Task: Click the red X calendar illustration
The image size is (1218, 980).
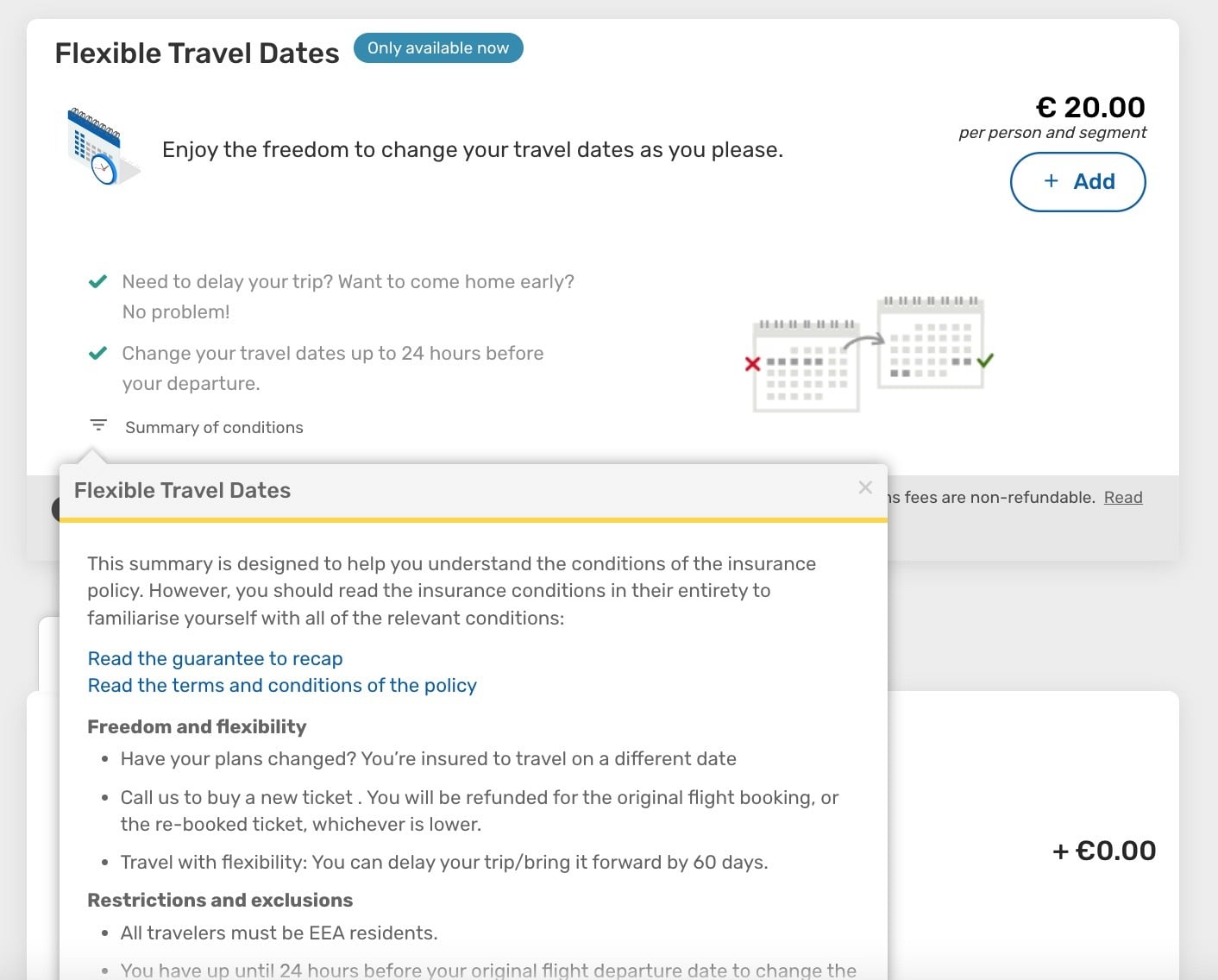Action: pyautogui.click(x=800, y=365)
